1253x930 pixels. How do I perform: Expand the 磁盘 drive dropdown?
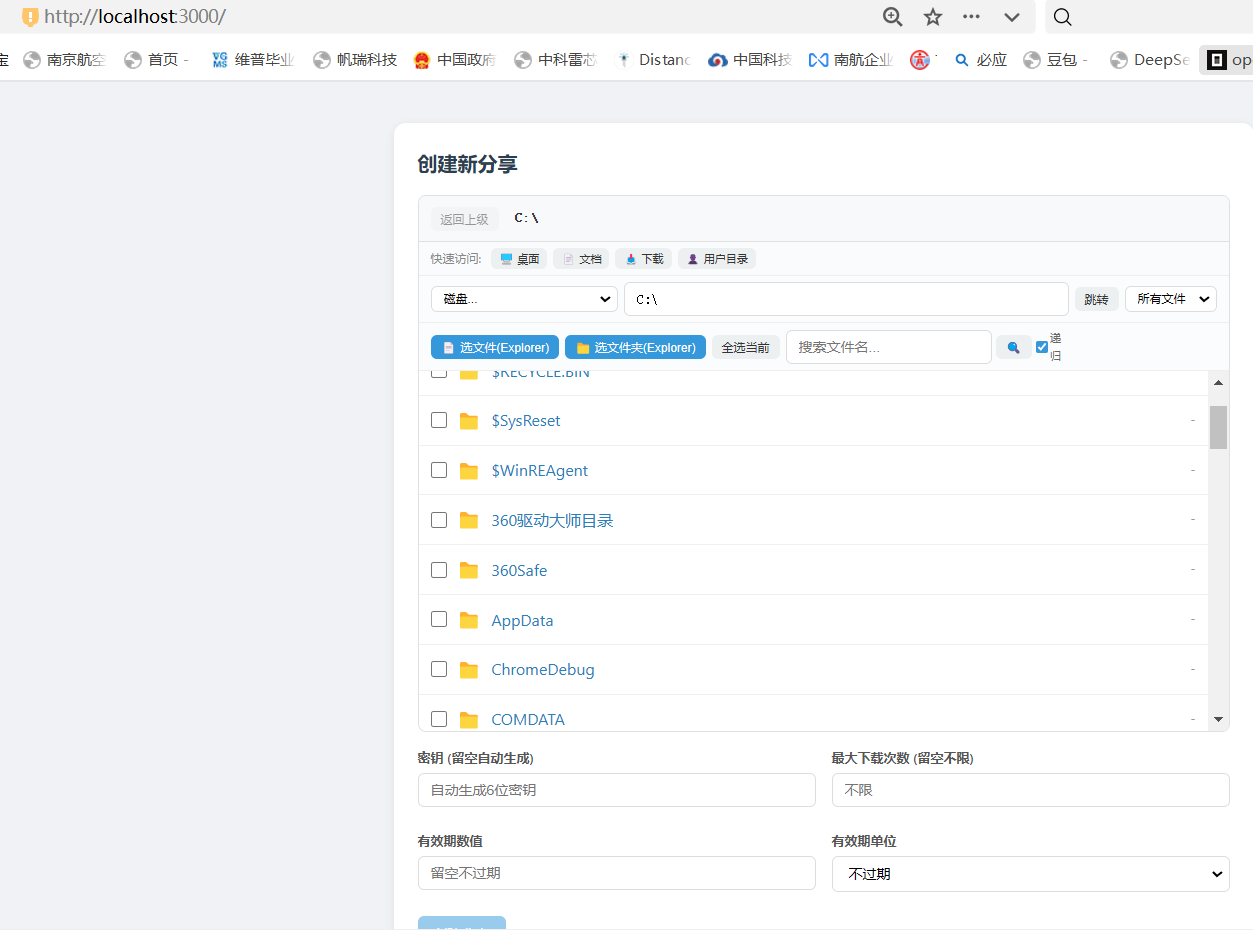pos(524,299)
